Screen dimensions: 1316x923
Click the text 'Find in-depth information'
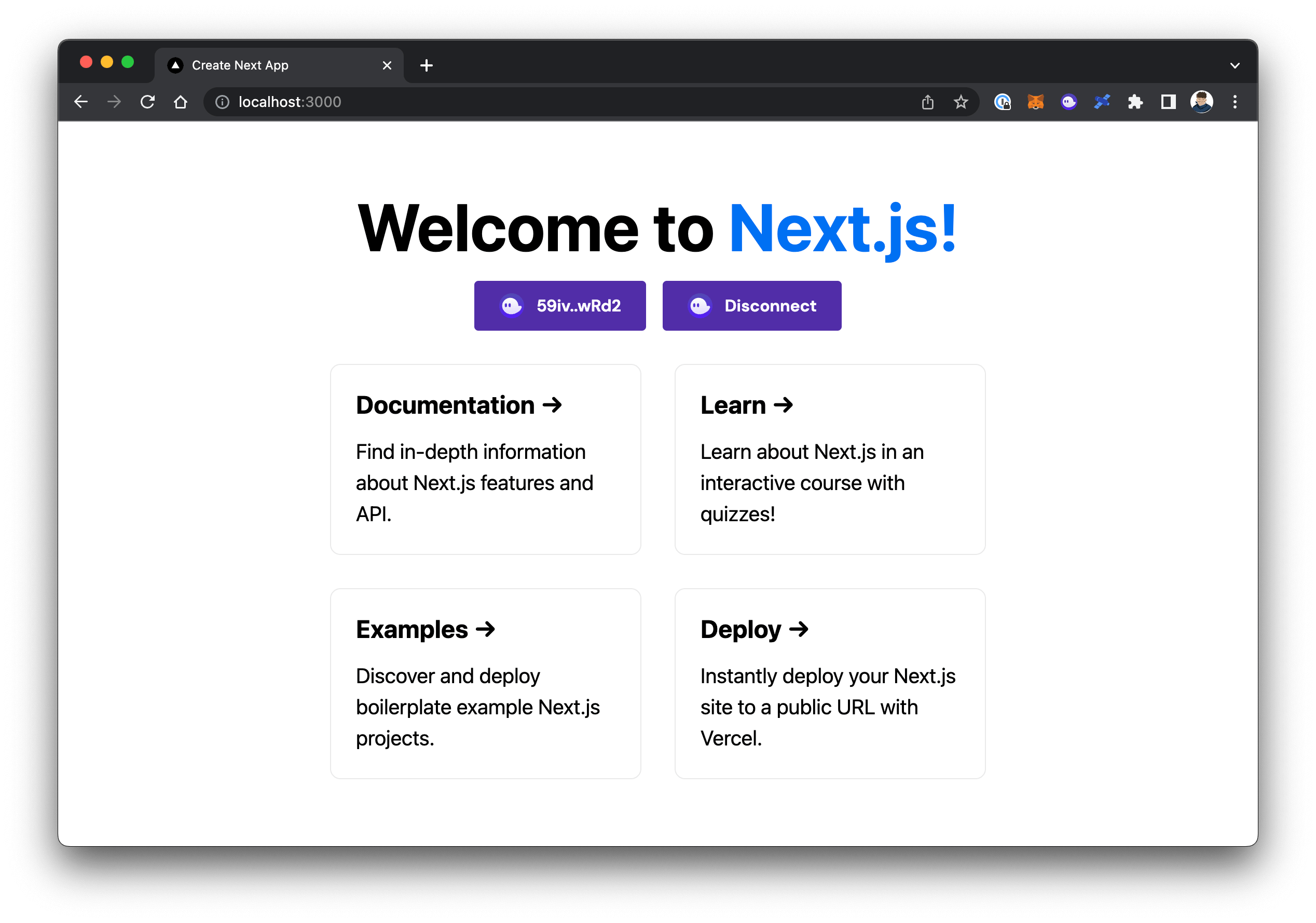471,452
